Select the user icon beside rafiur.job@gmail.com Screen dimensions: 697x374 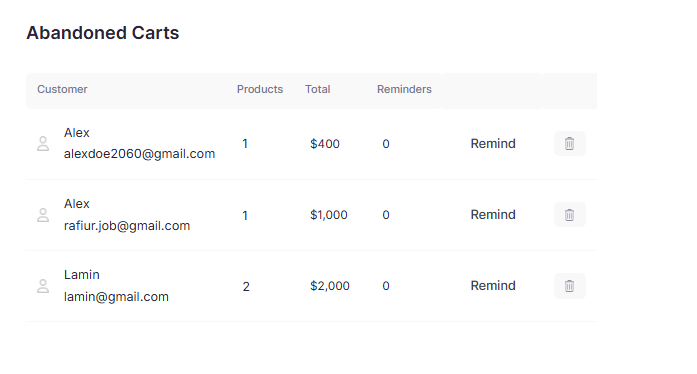pos(43,215)
